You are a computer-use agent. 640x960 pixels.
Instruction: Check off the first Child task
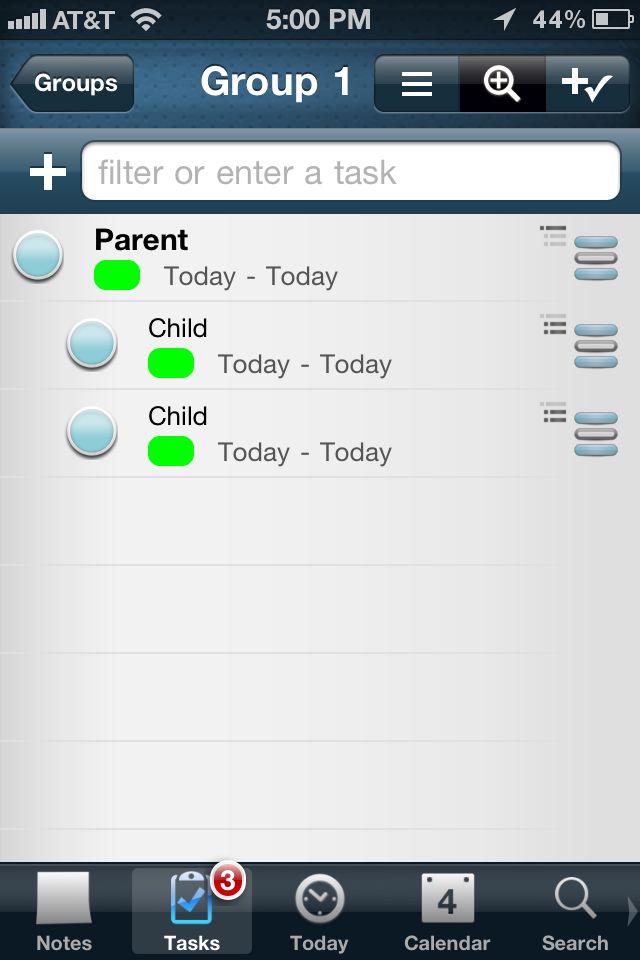[x=92, y=343]
